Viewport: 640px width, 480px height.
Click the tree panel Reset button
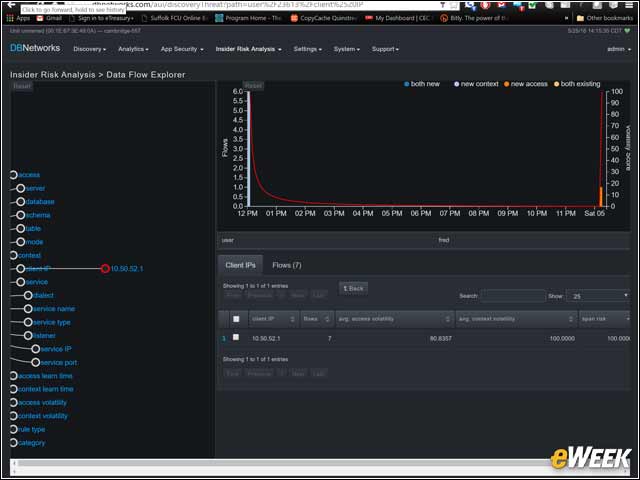pyautogui.click(x=22, y=86)
